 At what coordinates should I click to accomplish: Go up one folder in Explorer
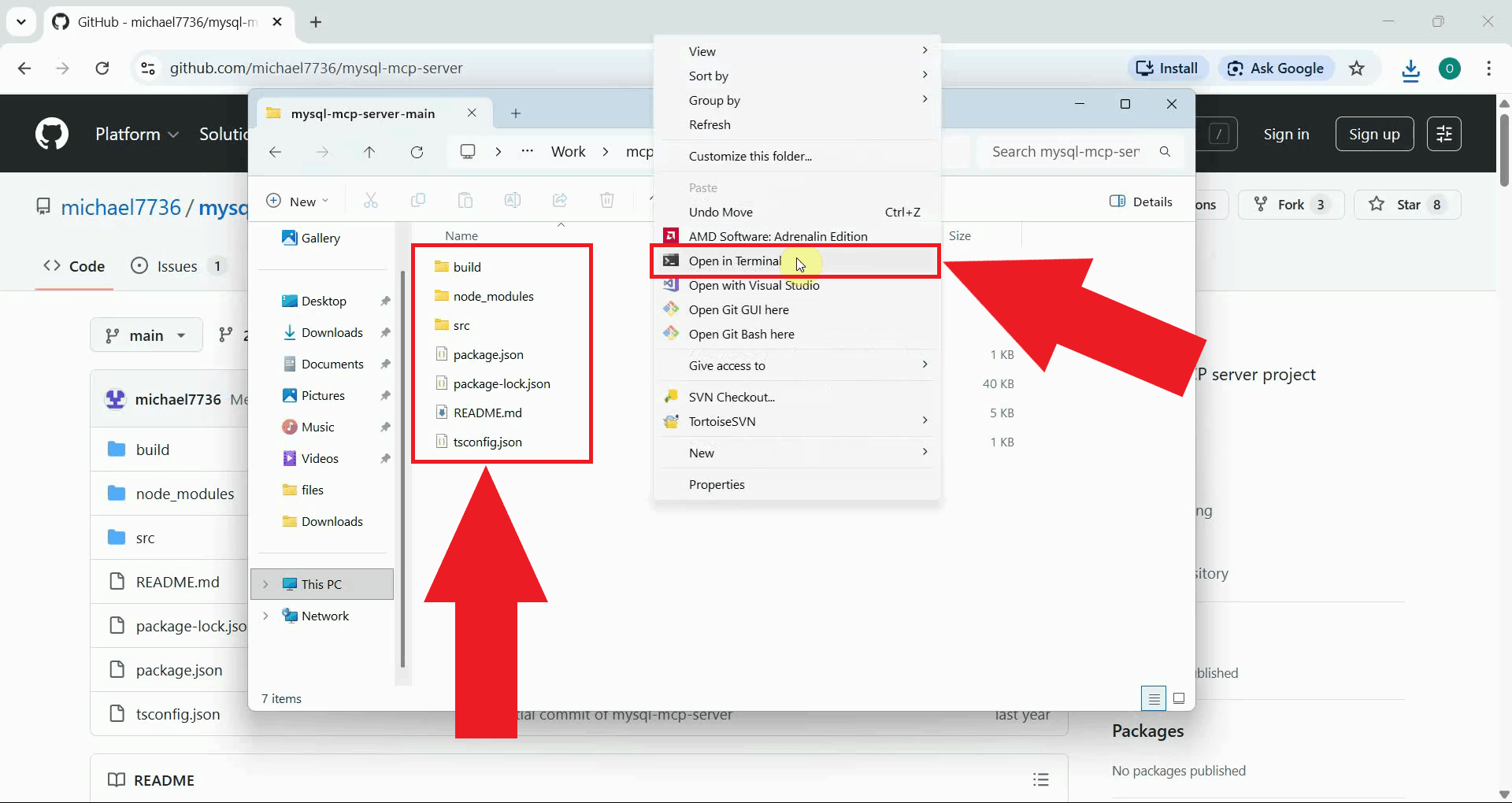[369, 152]
